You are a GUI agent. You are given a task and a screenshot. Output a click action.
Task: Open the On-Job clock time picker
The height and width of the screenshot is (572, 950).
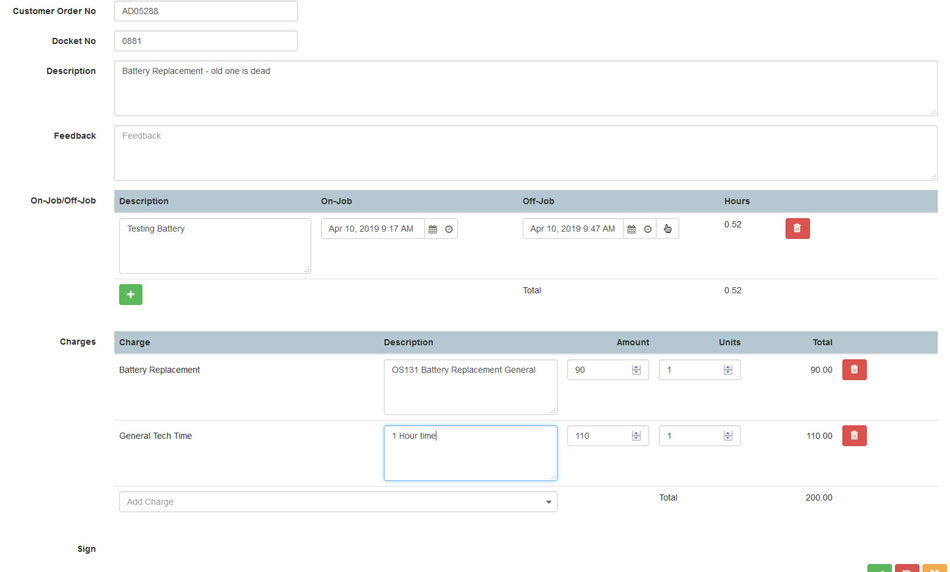pos(449,229)
